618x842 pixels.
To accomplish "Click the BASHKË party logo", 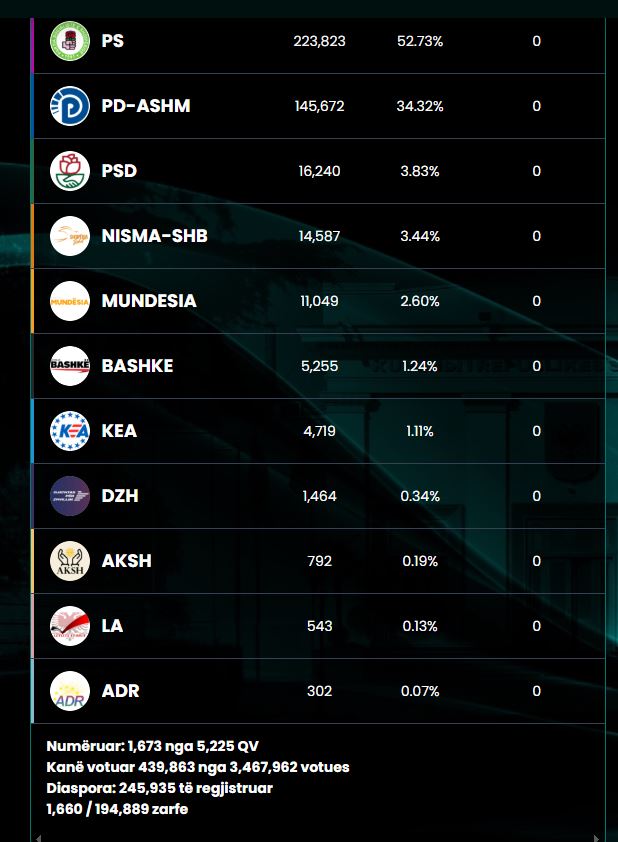I will click(70, 366).
